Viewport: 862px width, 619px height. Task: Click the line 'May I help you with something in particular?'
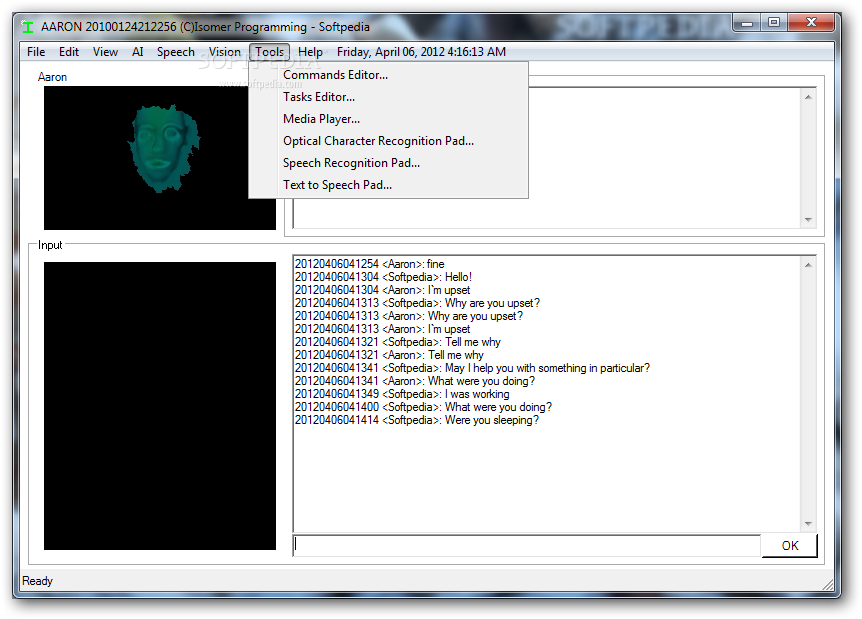472,368
